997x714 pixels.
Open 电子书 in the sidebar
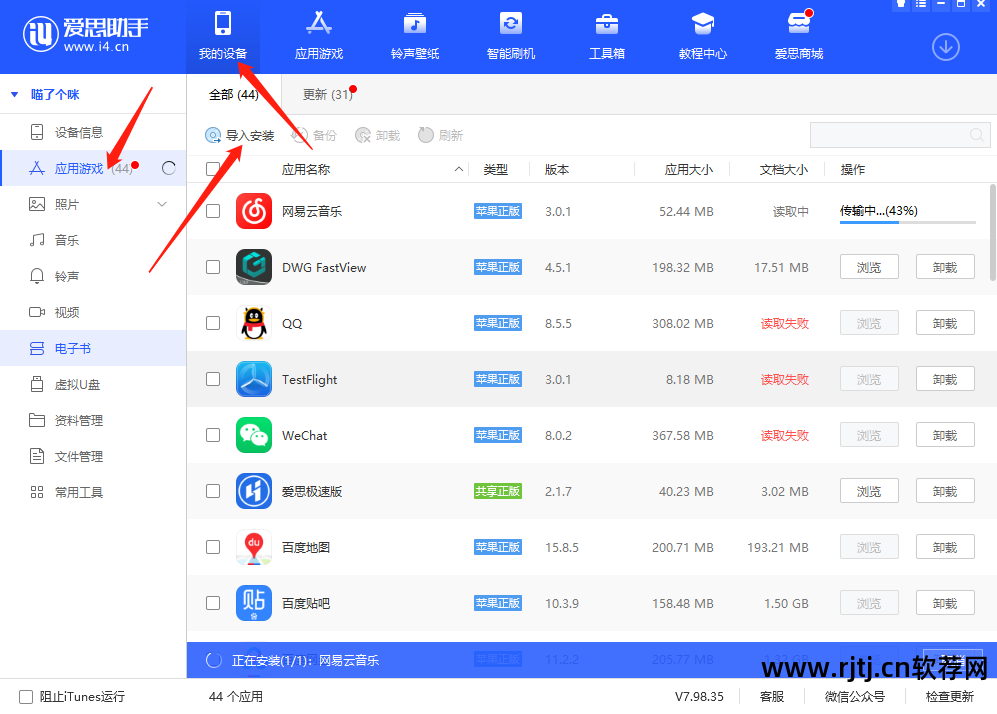coord(93,348)
